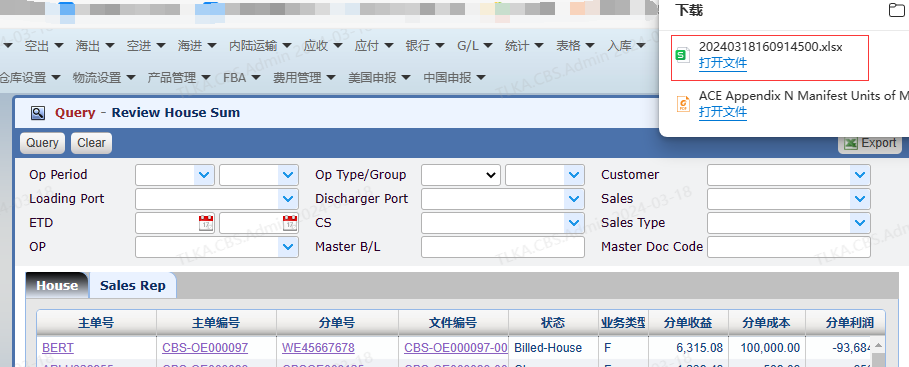Viewport: 909px width, 367px height.
Task: Open CBS-OE000097-00 file number link
Action: click(456, 348)
